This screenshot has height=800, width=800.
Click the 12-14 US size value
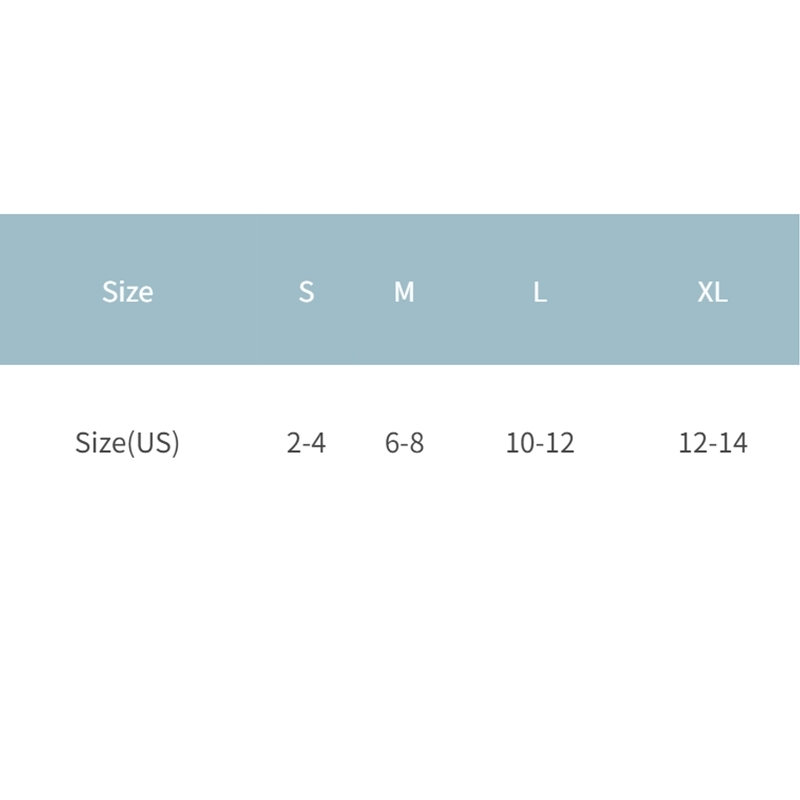[x=712, y=442]
